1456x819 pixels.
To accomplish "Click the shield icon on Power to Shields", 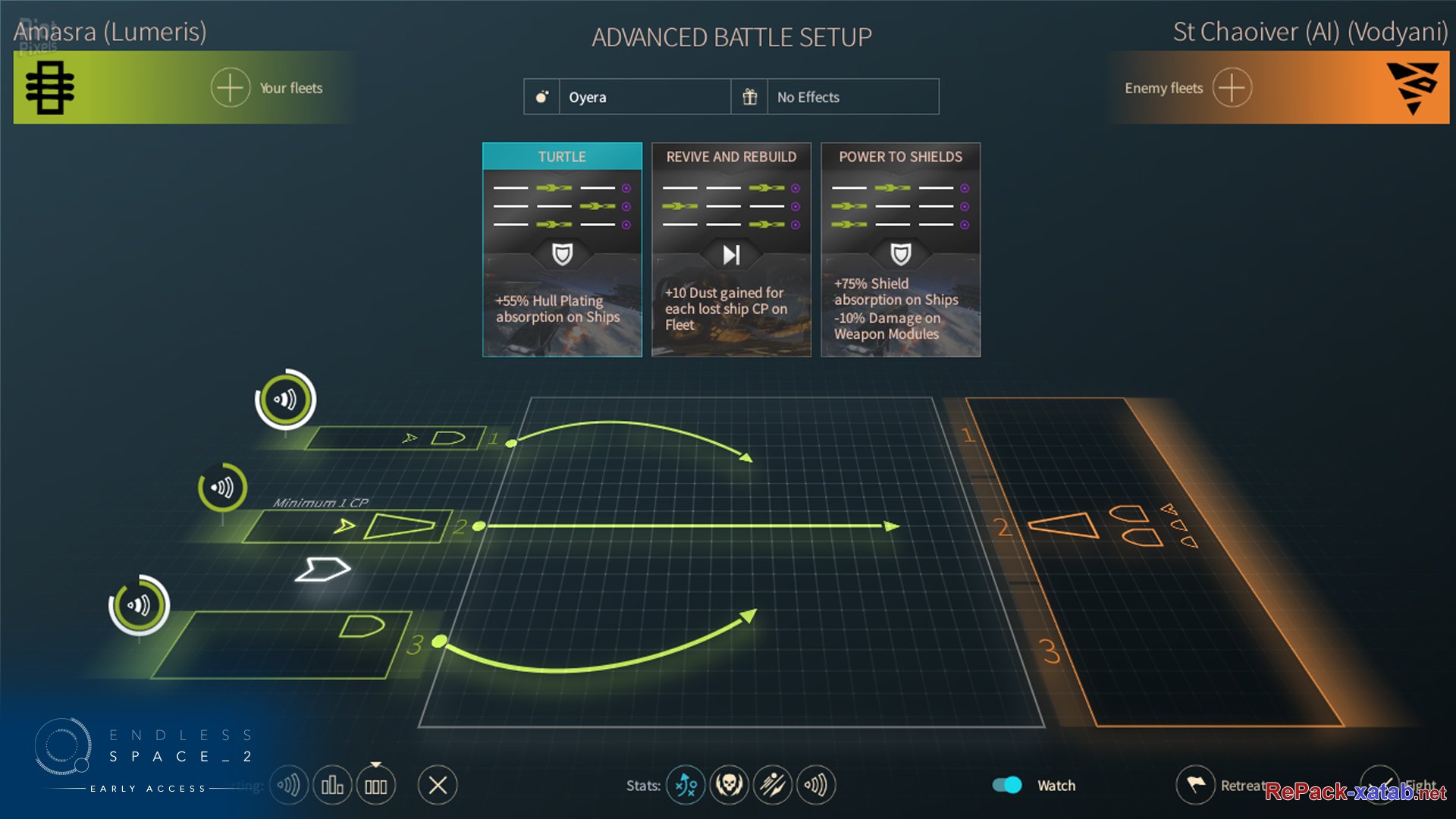I will (900, 254).
